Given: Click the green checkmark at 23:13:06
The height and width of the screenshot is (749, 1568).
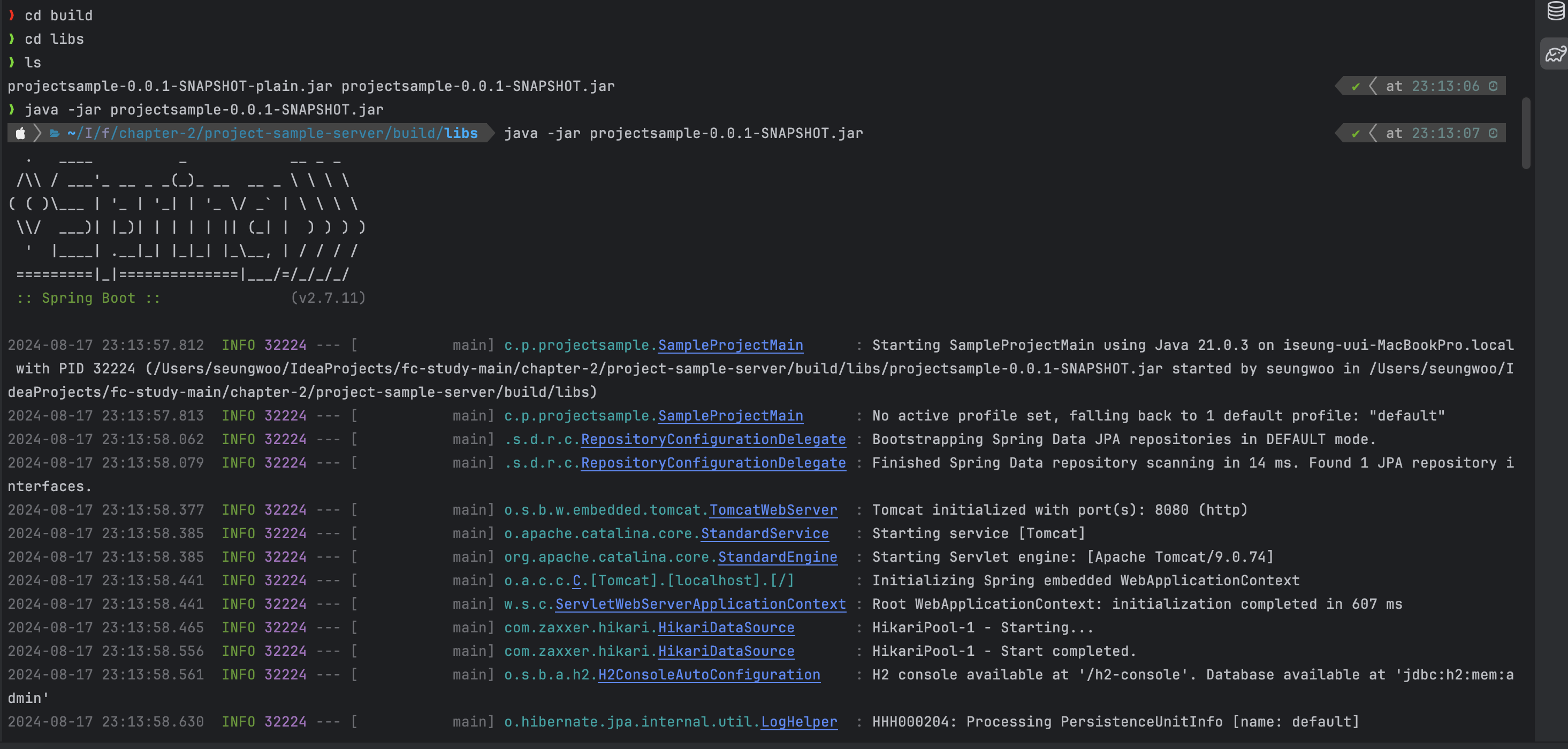Looking at the screenshot, I should click(x=1356, y=86).
